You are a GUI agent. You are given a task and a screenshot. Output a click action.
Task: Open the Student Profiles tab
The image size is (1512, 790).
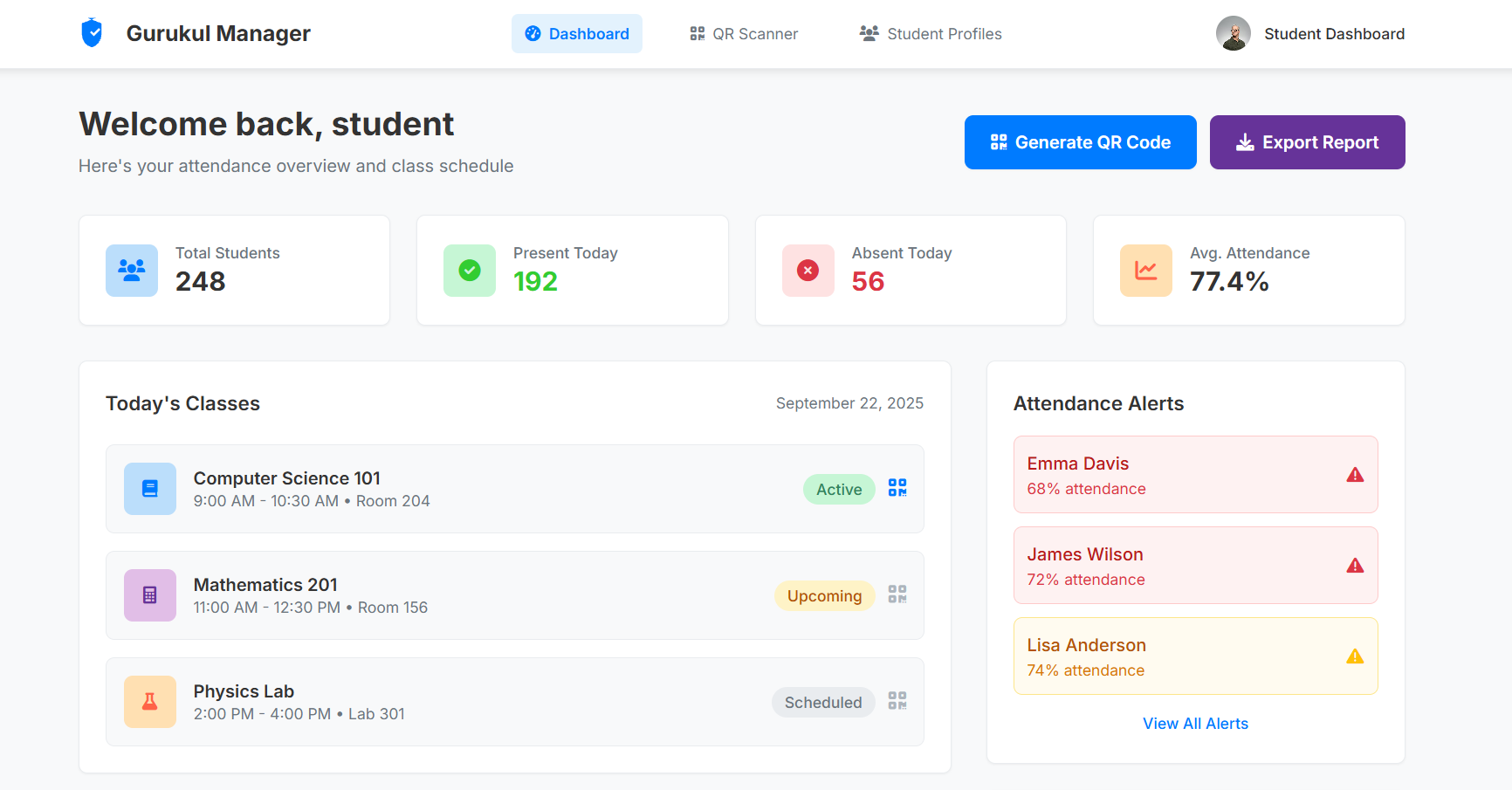coord(930,33)
